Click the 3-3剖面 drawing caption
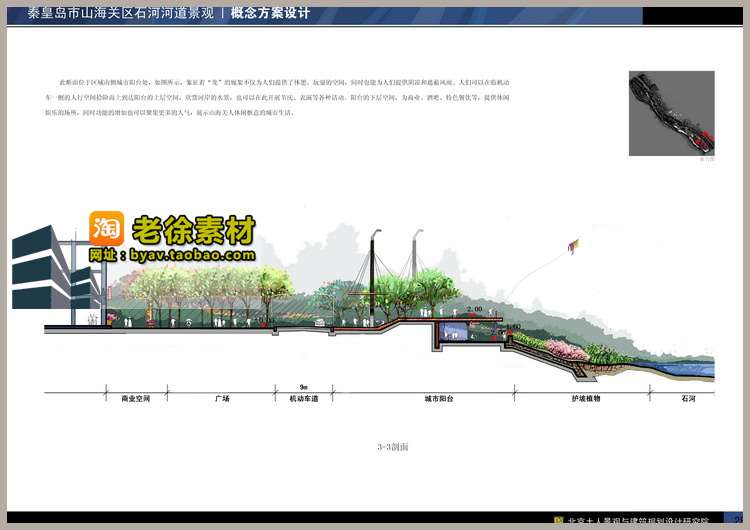This screenshot has height=530, width=750. pyautogui.click(x=392, y=446)
